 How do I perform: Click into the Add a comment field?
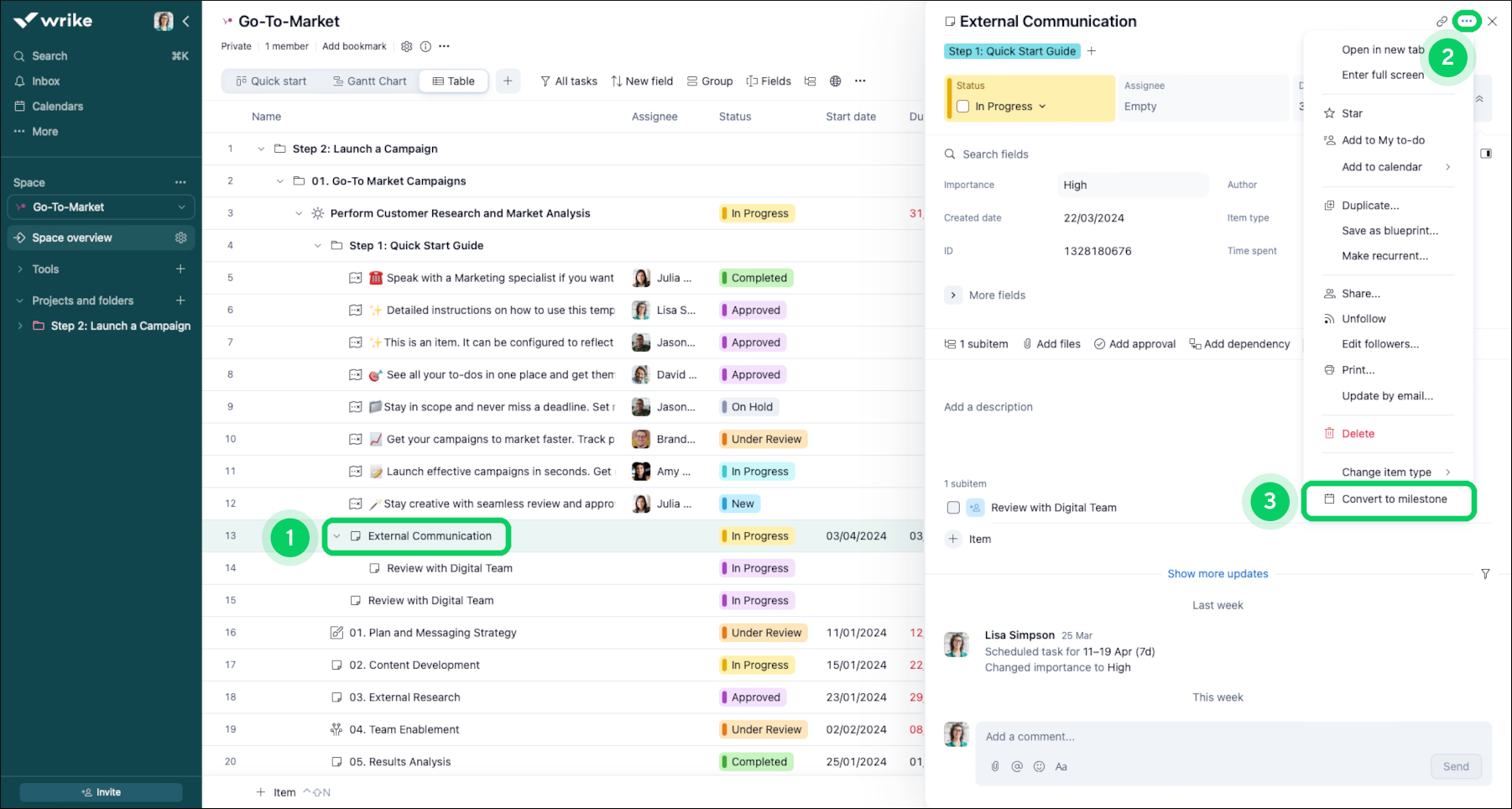pos(1208,737)
